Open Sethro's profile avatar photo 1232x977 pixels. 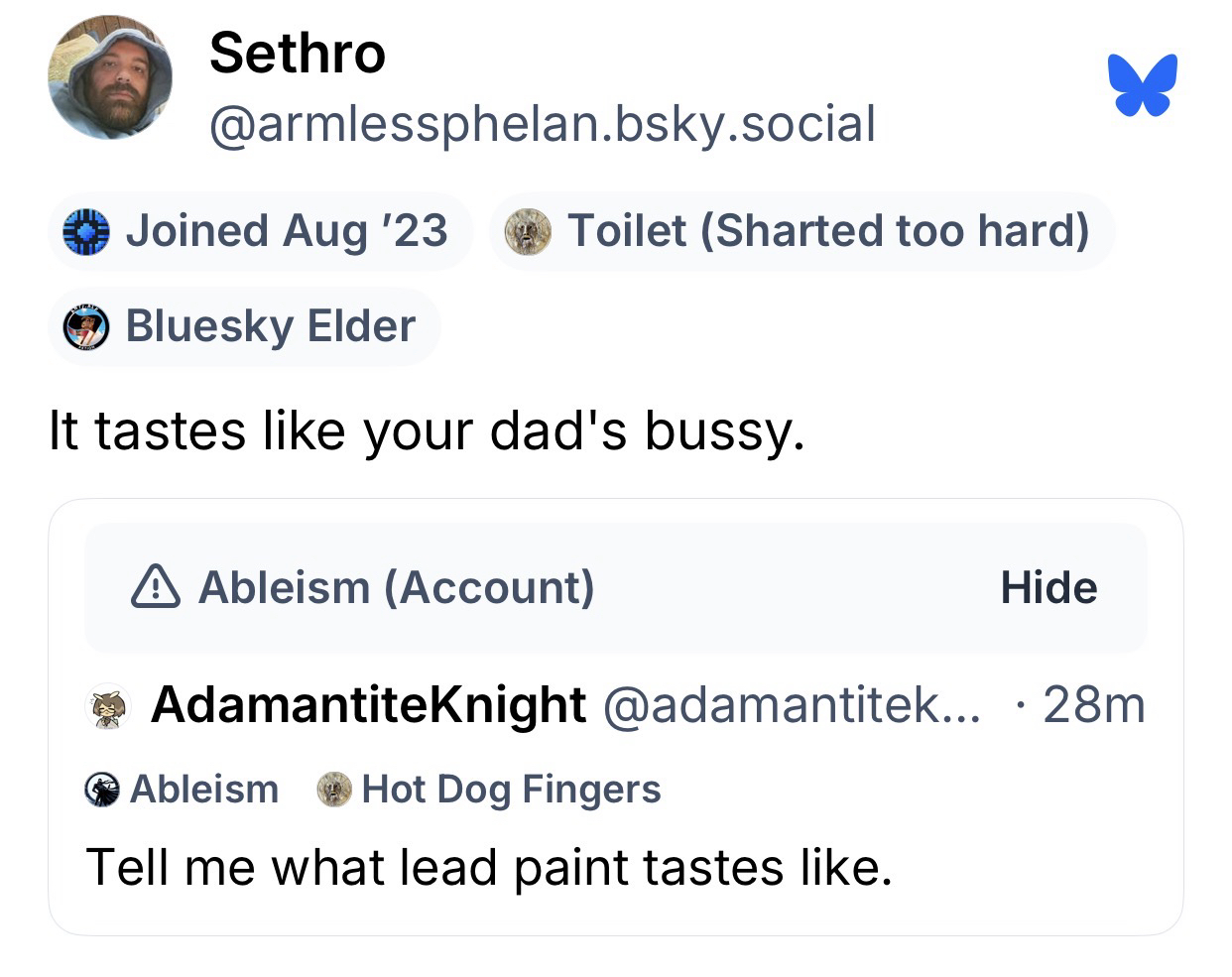(109, 78)
